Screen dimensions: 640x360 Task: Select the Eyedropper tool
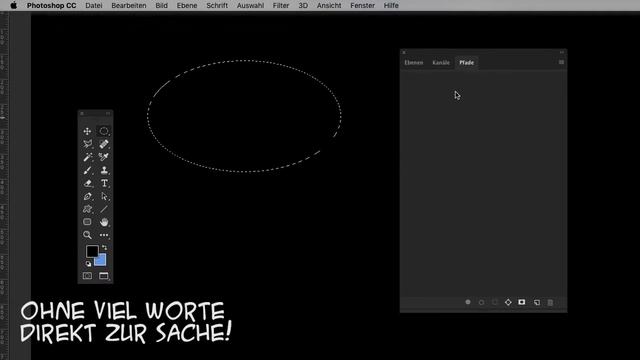click(x=104, y=157)
